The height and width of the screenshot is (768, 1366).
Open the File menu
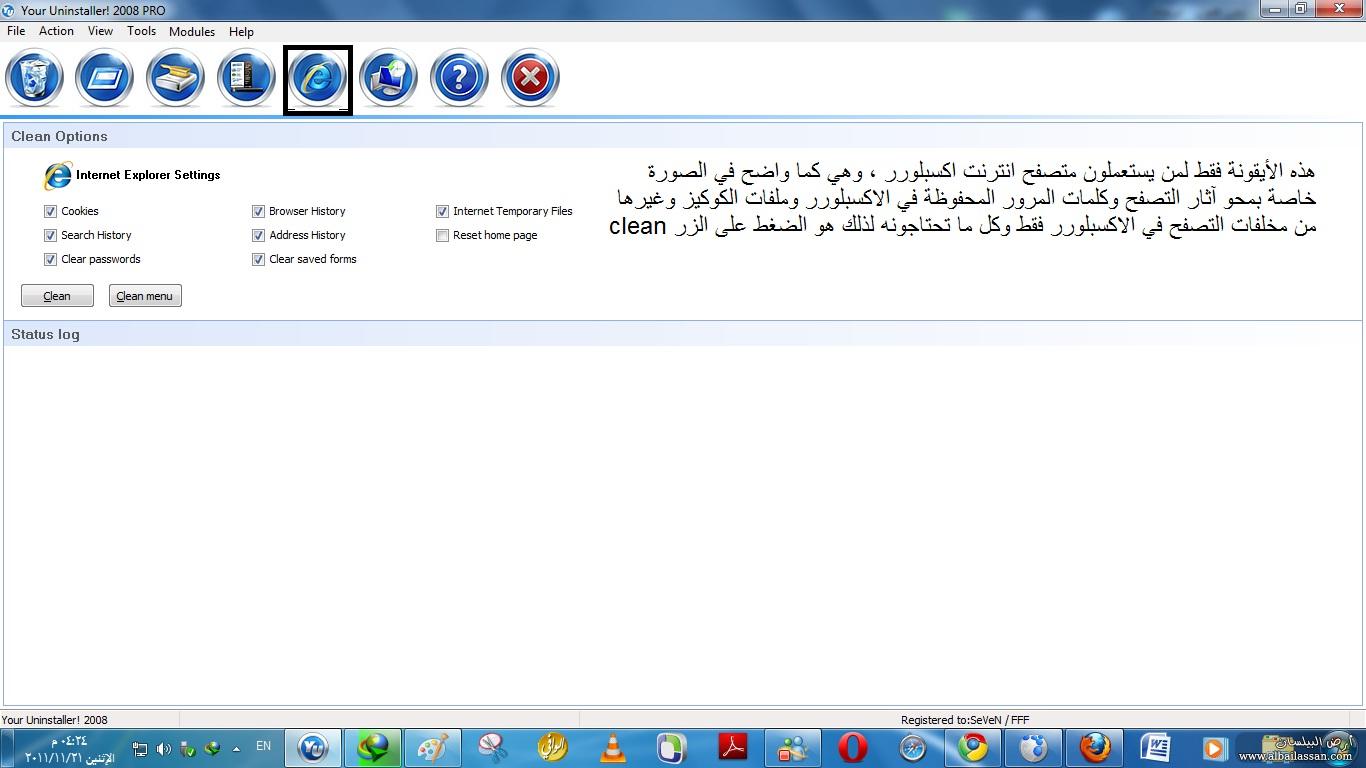(16, 31)
